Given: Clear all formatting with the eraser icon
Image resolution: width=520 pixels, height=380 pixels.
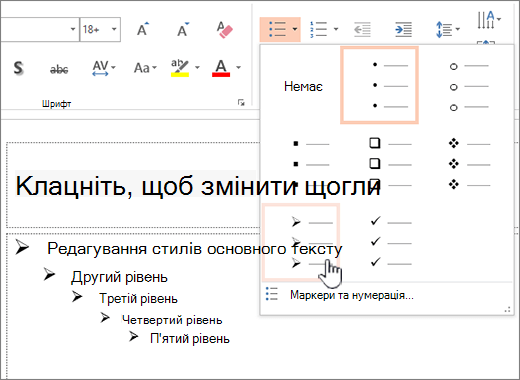Looking at the screenshot, I should 224,29.
